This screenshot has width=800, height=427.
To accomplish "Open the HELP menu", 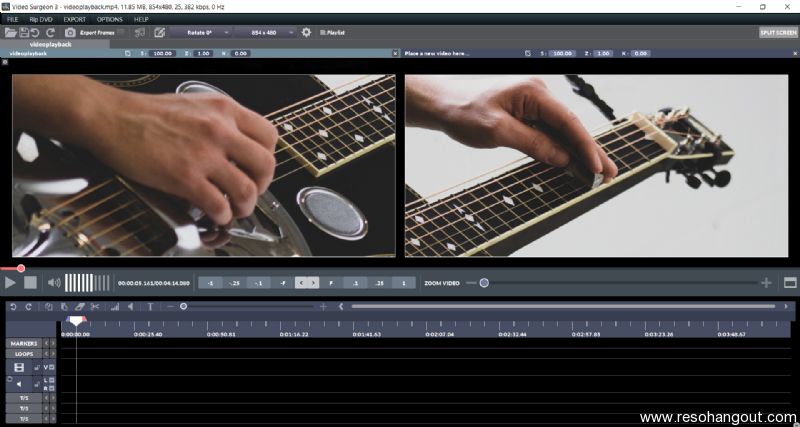I will pos(141,19).
